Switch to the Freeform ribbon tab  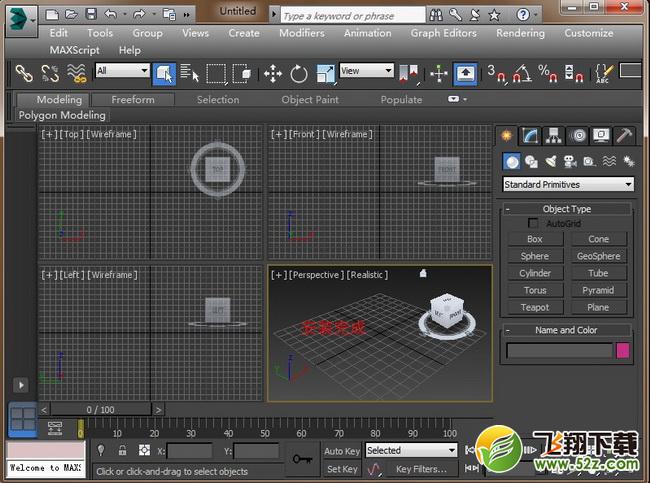133,100
